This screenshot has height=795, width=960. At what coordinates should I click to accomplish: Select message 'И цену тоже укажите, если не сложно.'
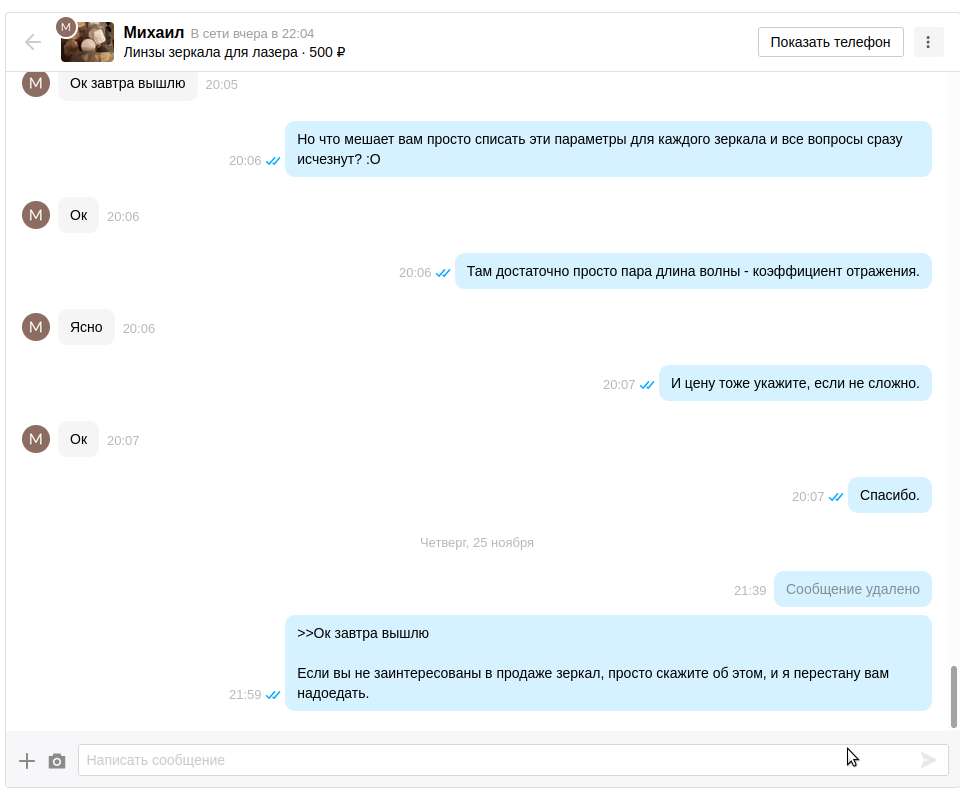[x=795, y=383]
